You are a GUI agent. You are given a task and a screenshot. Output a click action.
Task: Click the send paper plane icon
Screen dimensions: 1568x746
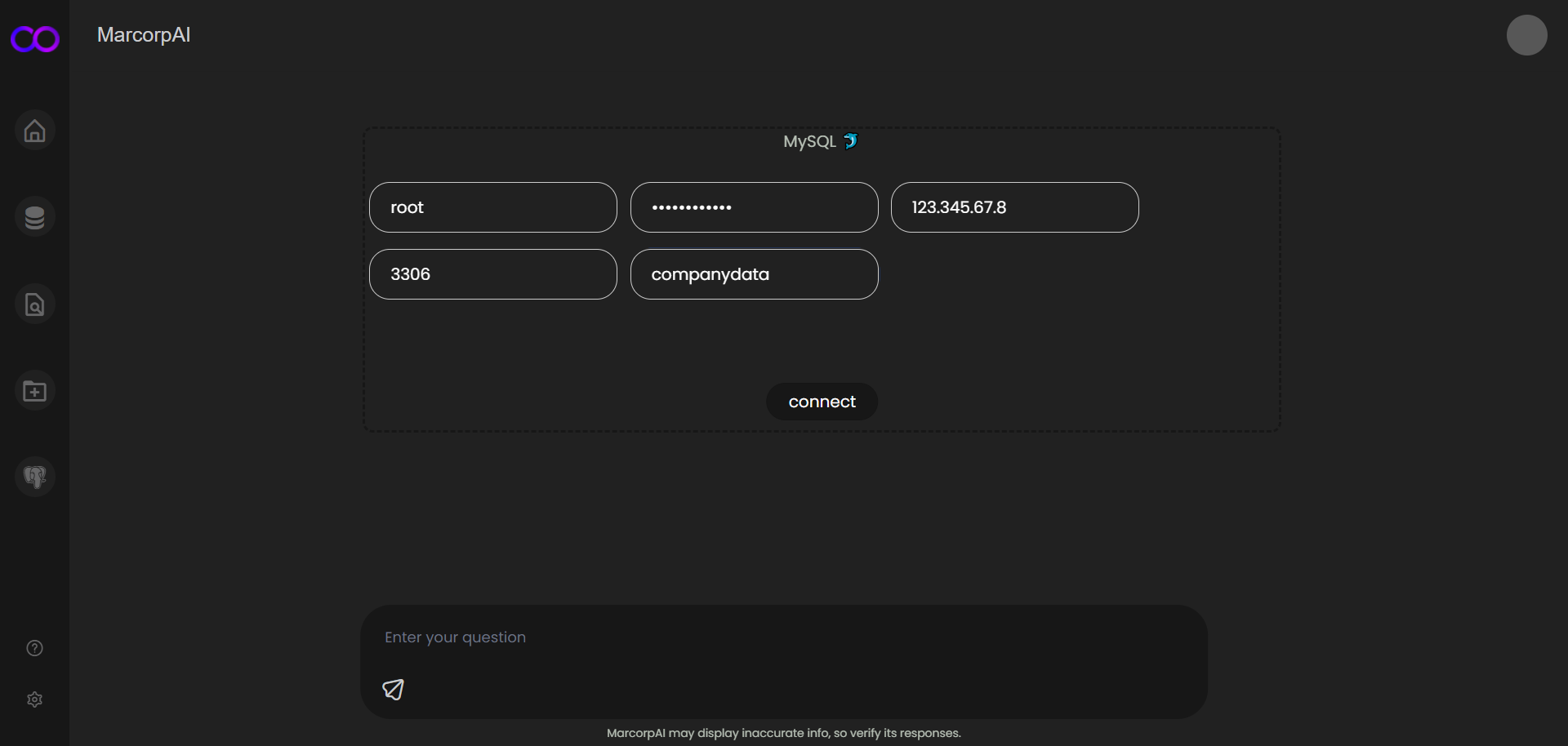click(x=393, y=690)
